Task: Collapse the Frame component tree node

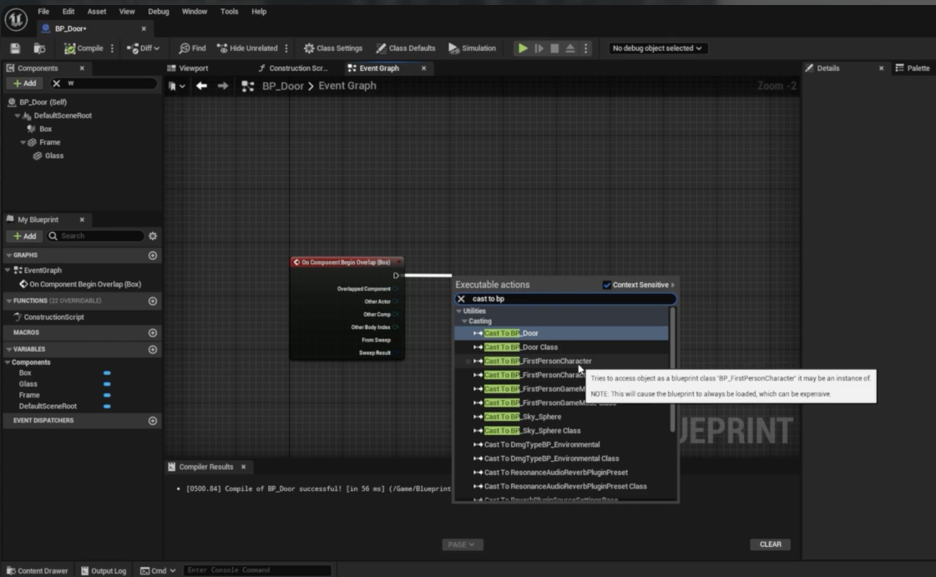Action: click(23, 143)
